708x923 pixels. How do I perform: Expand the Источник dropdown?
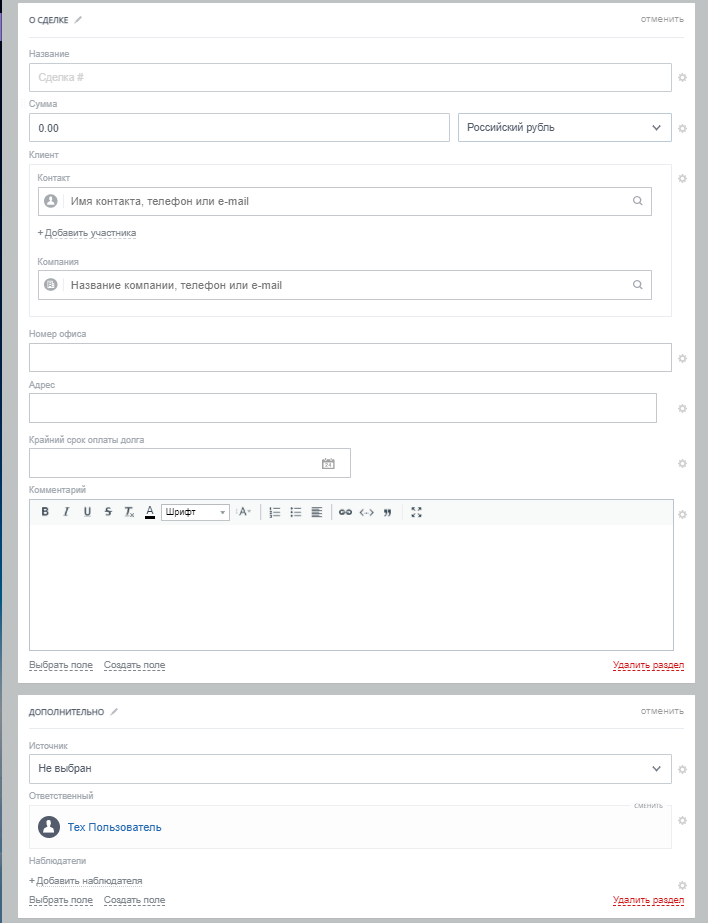click(x=350, y=769)
